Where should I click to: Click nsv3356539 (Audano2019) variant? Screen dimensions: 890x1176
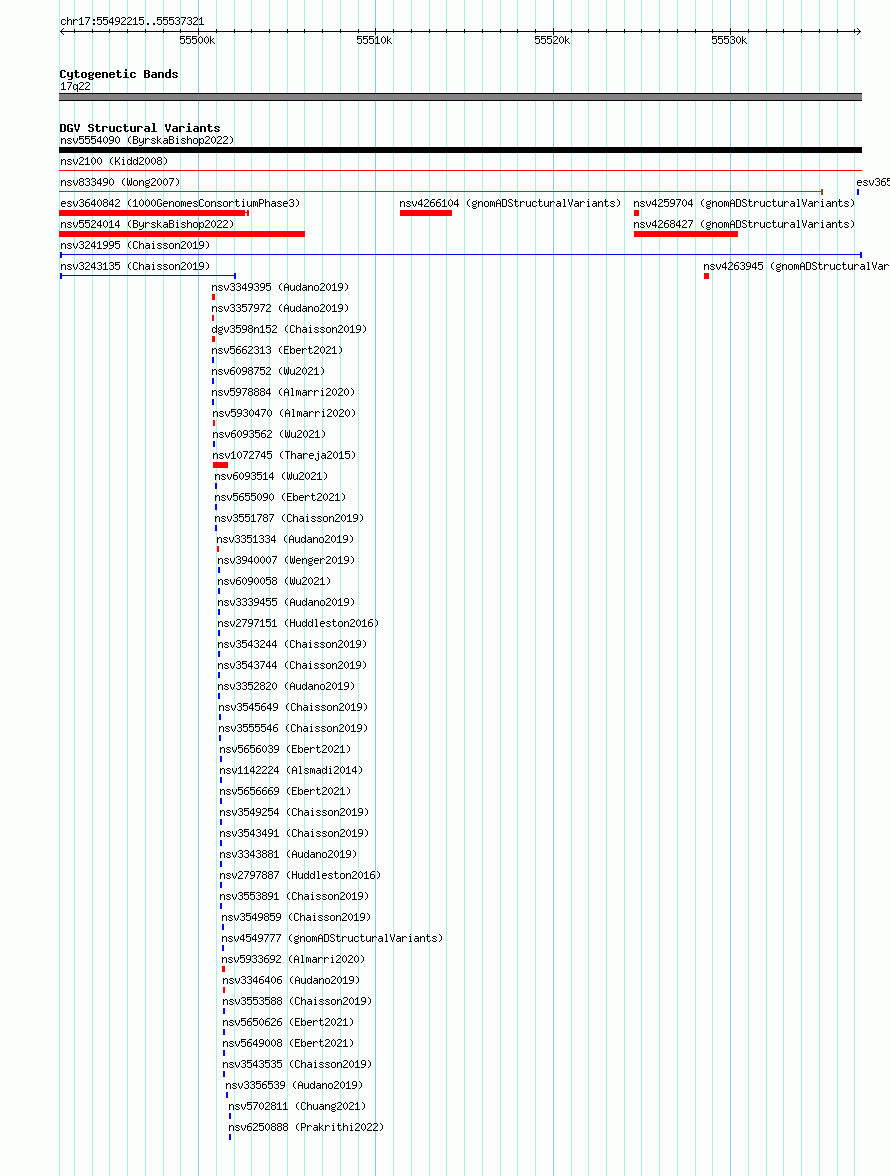[294, 1085]
